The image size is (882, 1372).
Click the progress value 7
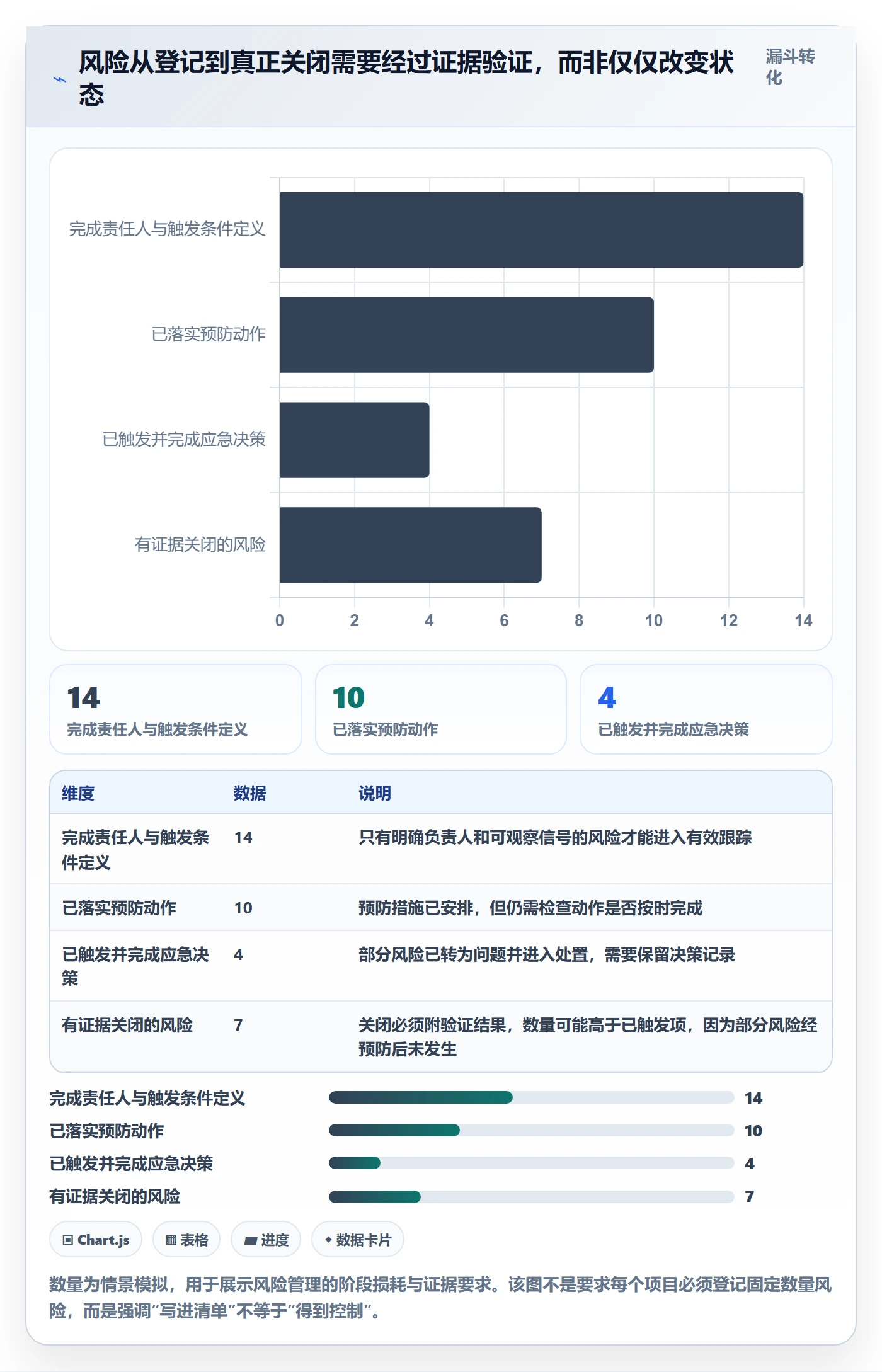click(x=750, y=1196)
